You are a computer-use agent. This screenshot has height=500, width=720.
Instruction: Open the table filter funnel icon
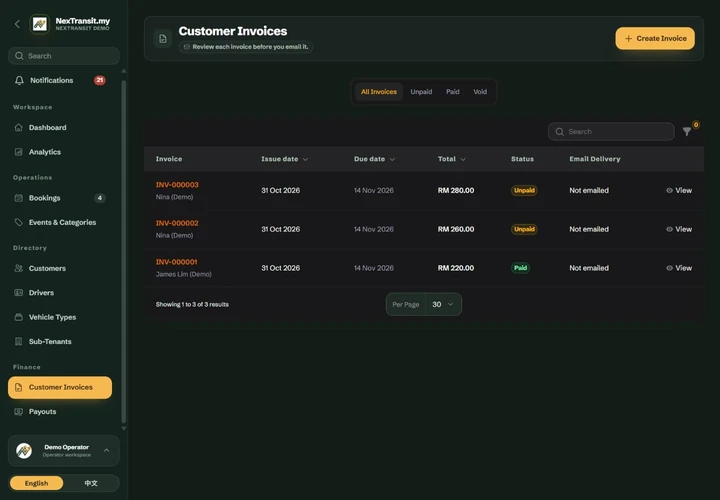click(x=686, y=132)
